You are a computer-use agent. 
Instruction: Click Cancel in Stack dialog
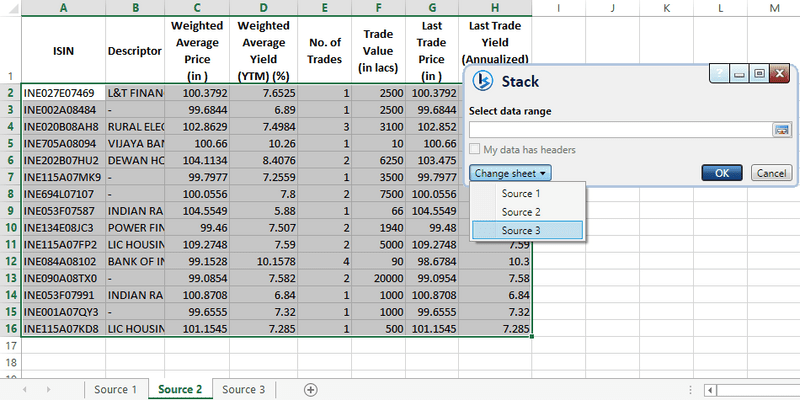click(771, 173)
